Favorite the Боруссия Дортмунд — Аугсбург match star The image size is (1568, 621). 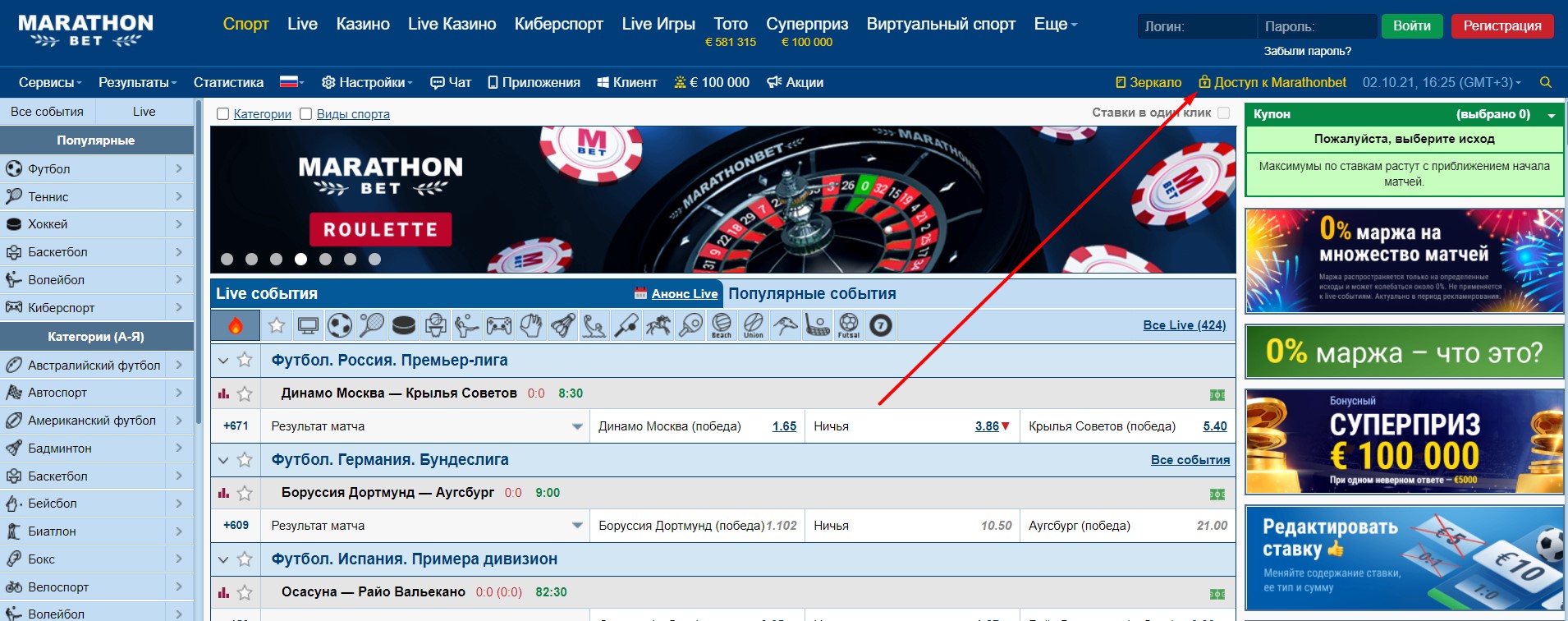point(245,493)
